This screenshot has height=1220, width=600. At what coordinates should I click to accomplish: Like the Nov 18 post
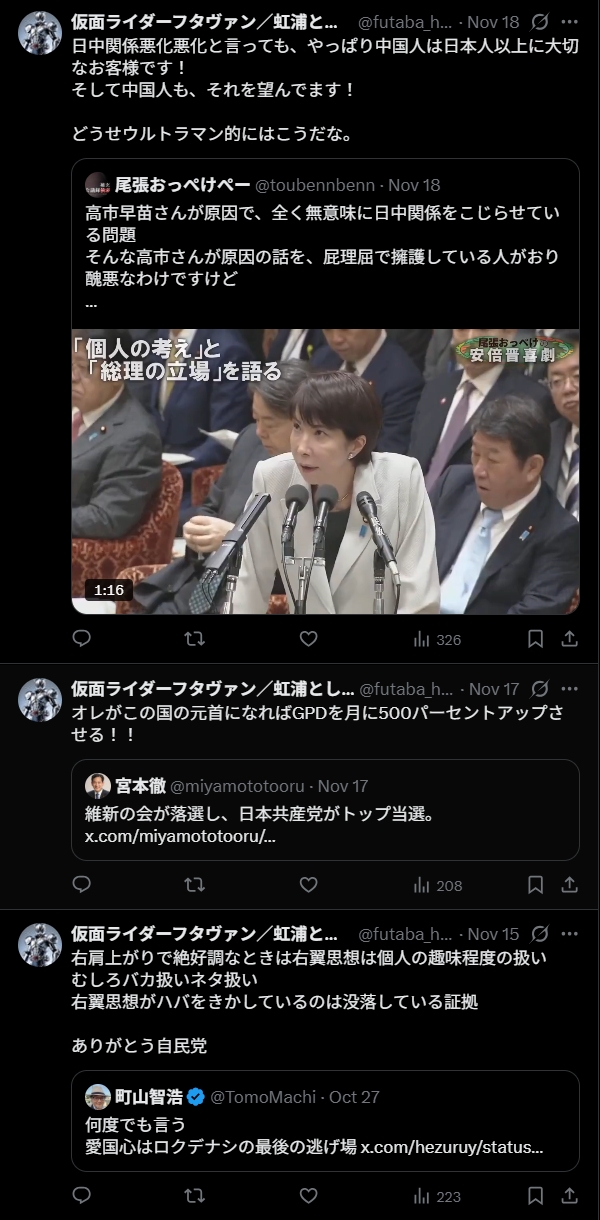pyautogui.click(x=309, y=638)
